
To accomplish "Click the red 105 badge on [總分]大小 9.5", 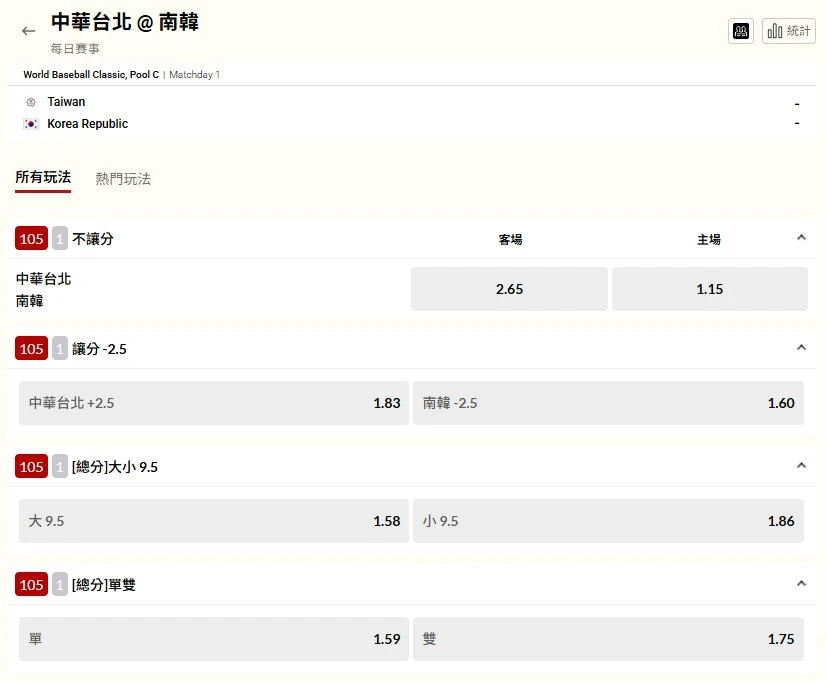I will [x=31, y=466].
